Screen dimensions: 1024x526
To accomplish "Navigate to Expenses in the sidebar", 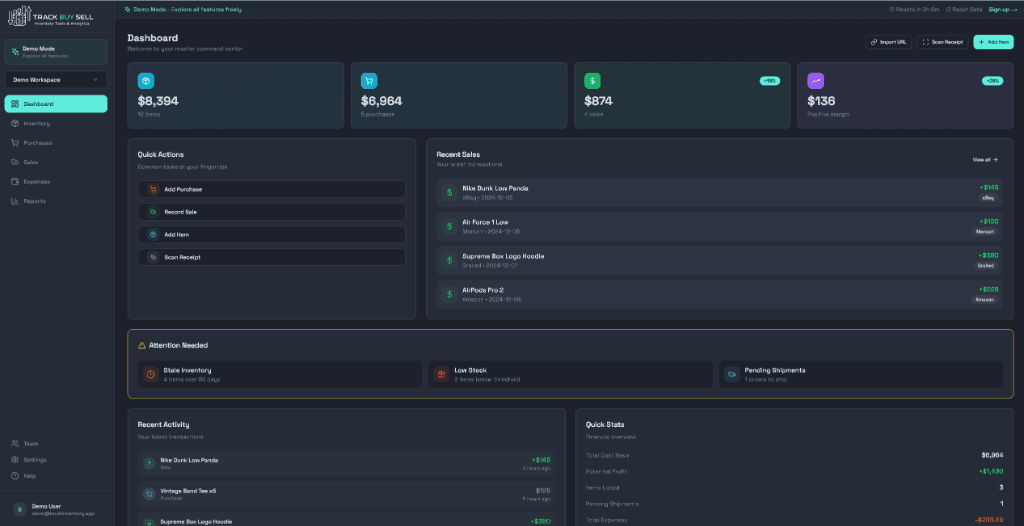I will click(x=56, y=182).
